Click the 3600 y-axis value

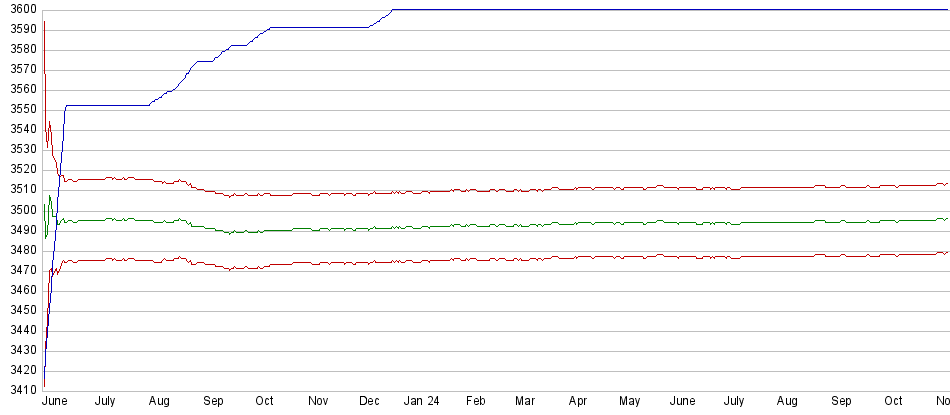[x=20, y=10]
